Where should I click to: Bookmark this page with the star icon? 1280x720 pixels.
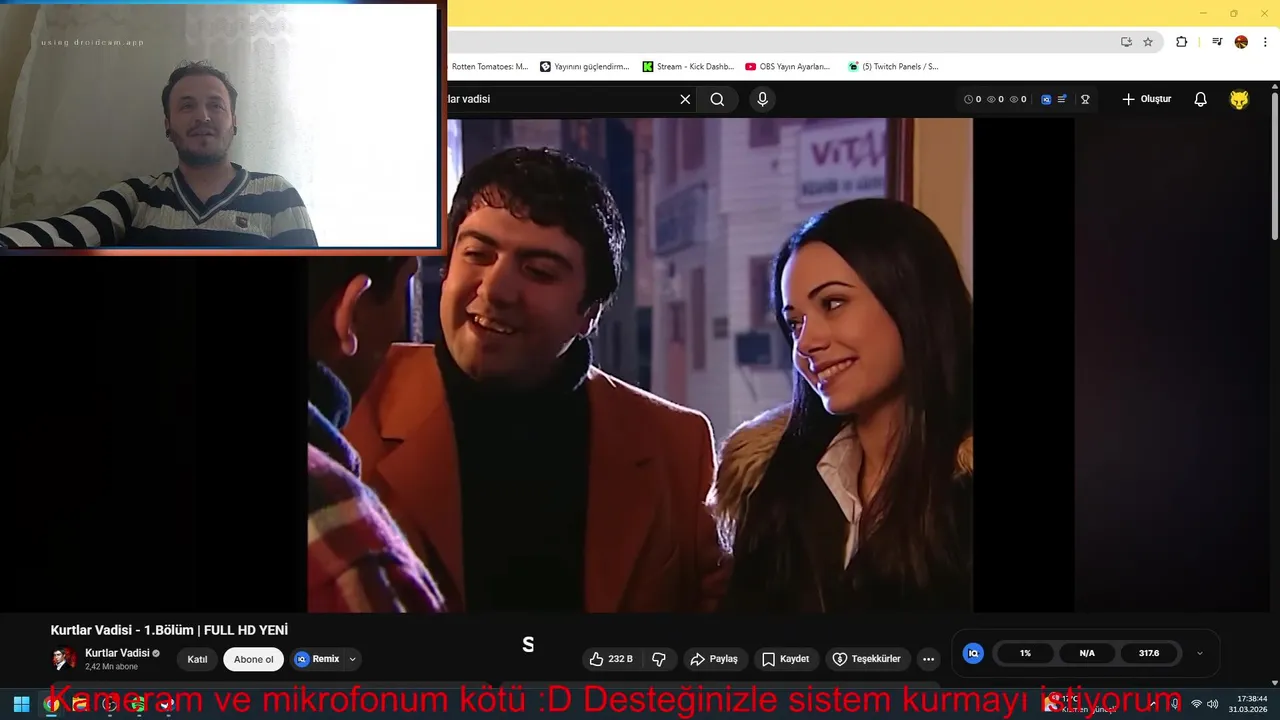pyautogui.click(x=1148, y=42)
